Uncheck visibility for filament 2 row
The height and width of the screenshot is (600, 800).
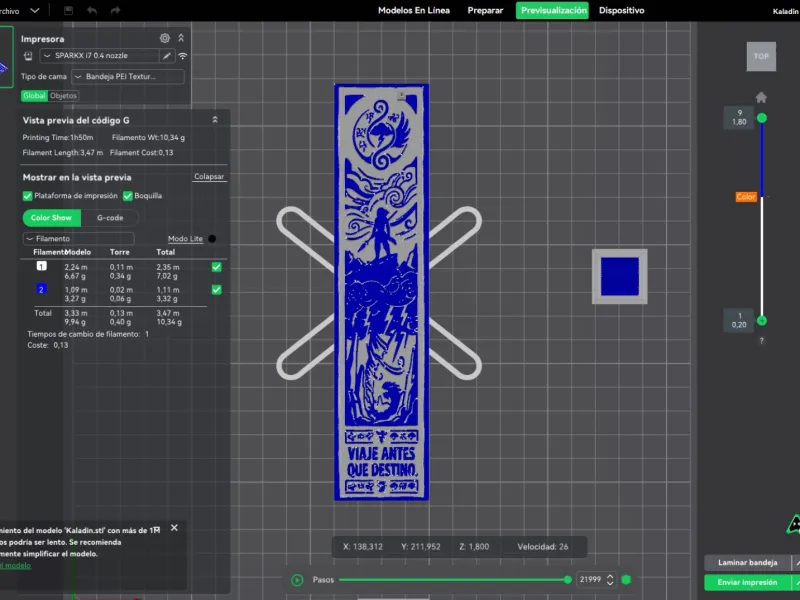pyautogui.click(x=216, y=290)
